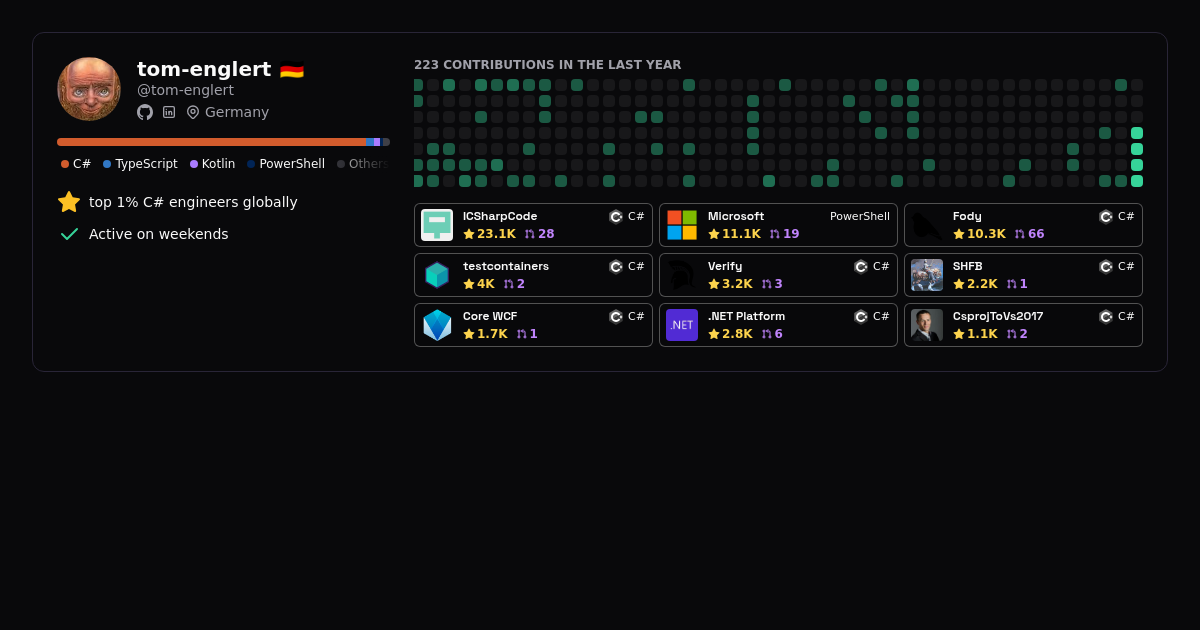Click the C# orange legend dot
The image size is (1200, 630).
point(65,164)
